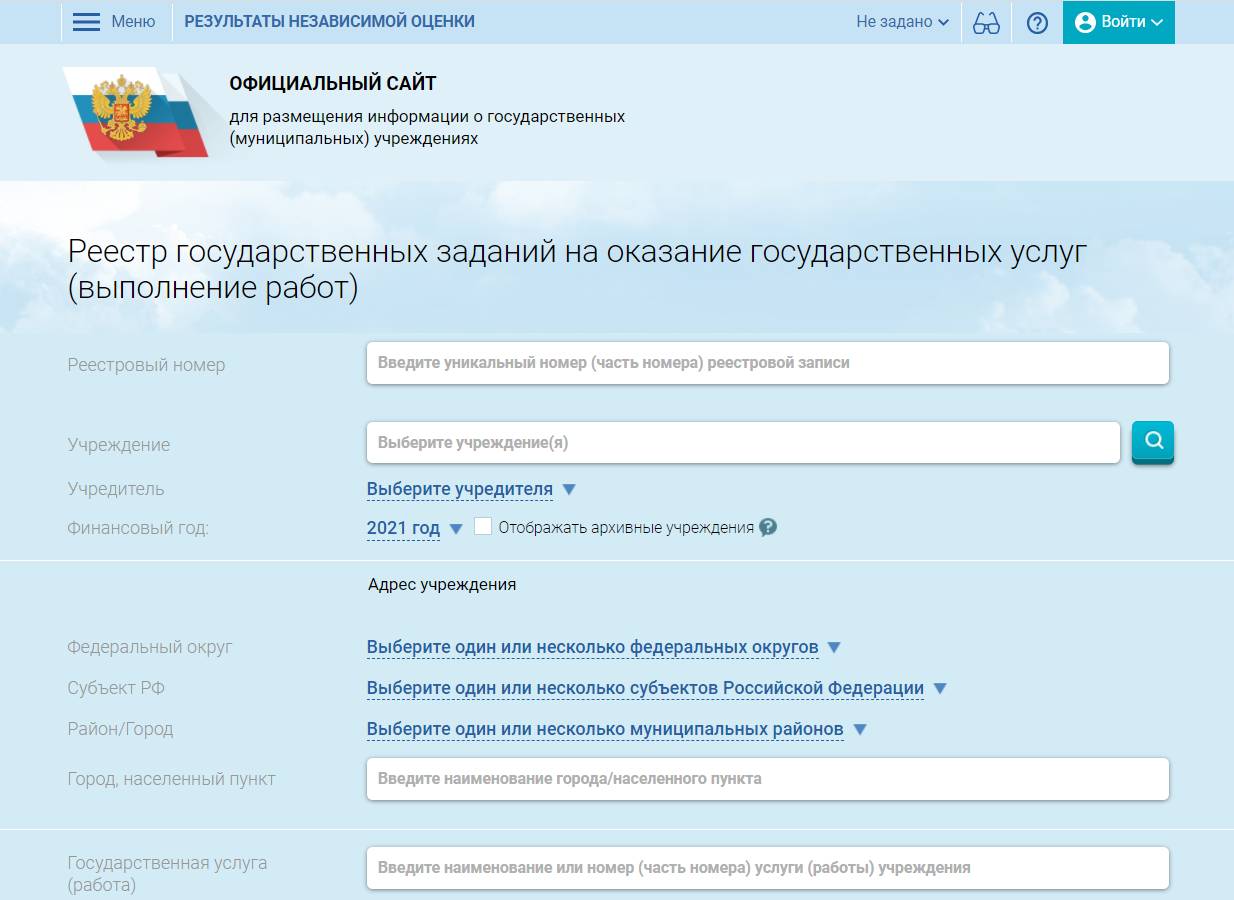Open the help question mark icon

click(1037, 22)
